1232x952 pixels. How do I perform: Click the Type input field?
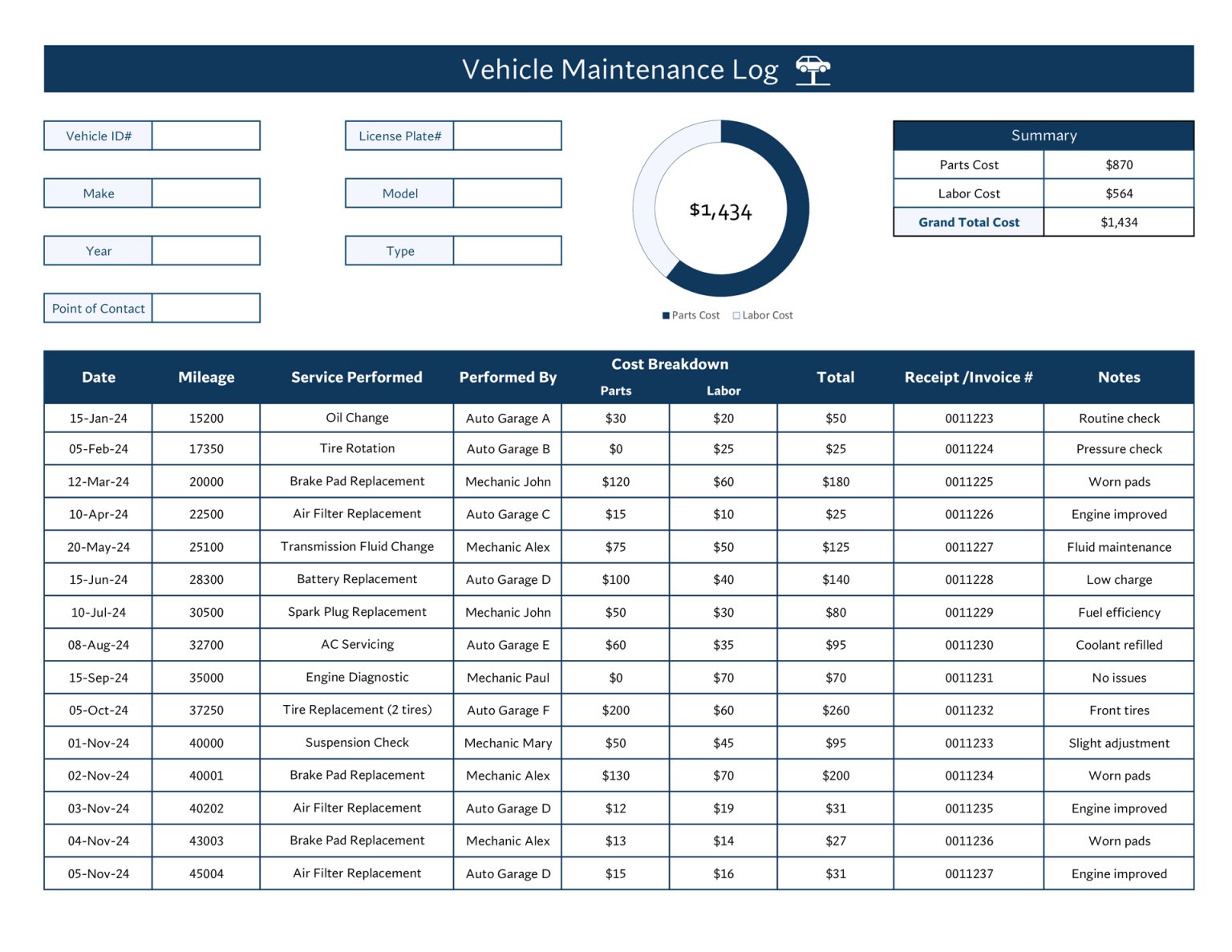point(508,250)
